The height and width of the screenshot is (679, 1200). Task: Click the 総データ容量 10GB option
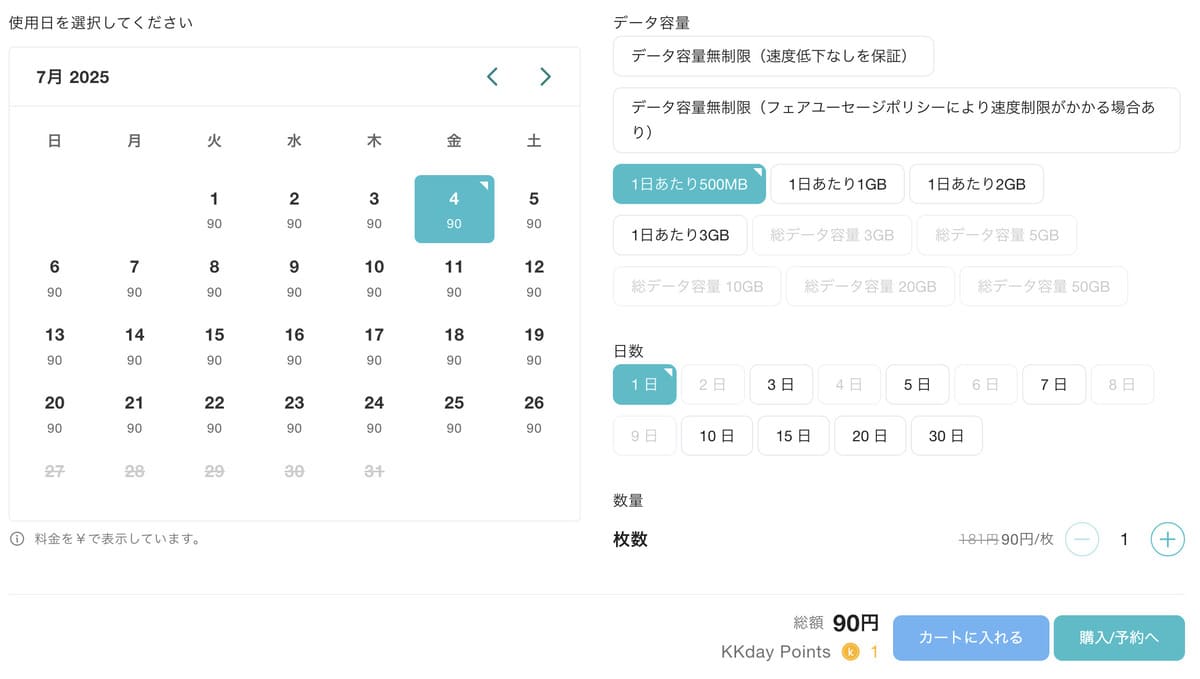(x=697, y=286)
